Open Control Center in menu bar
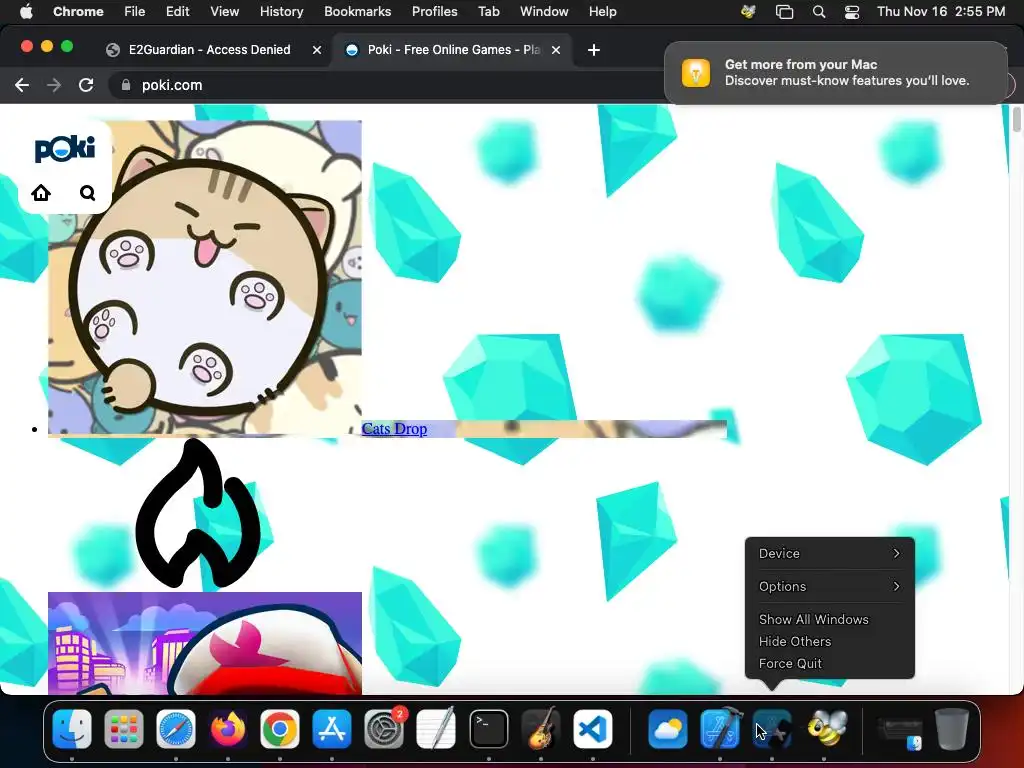This screenshot has height=768, width=1024. (852, 12)
